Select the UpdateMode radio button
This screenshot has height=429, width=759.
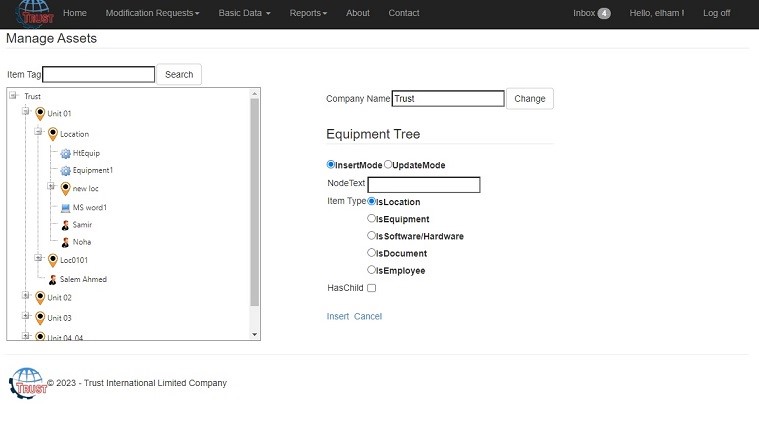pos(388,165)
